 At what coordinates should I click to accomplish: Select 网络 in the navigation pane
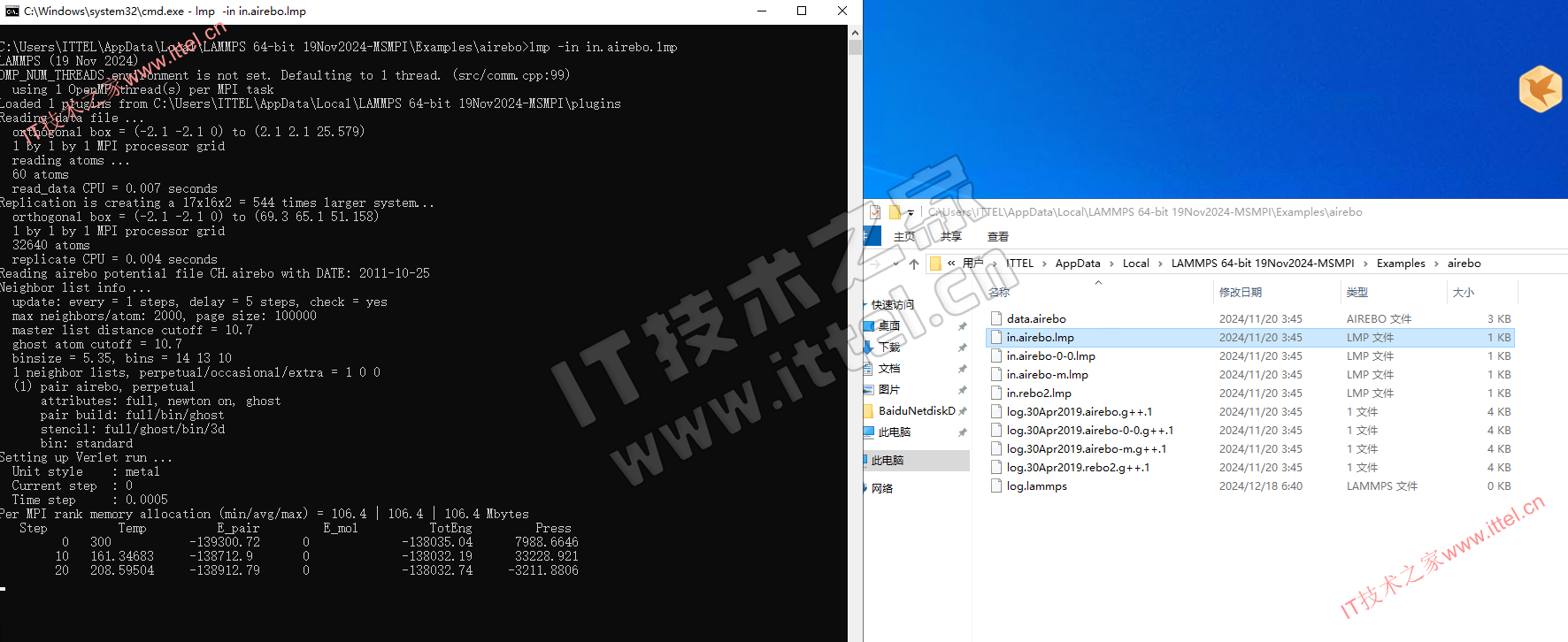(882, 488)
